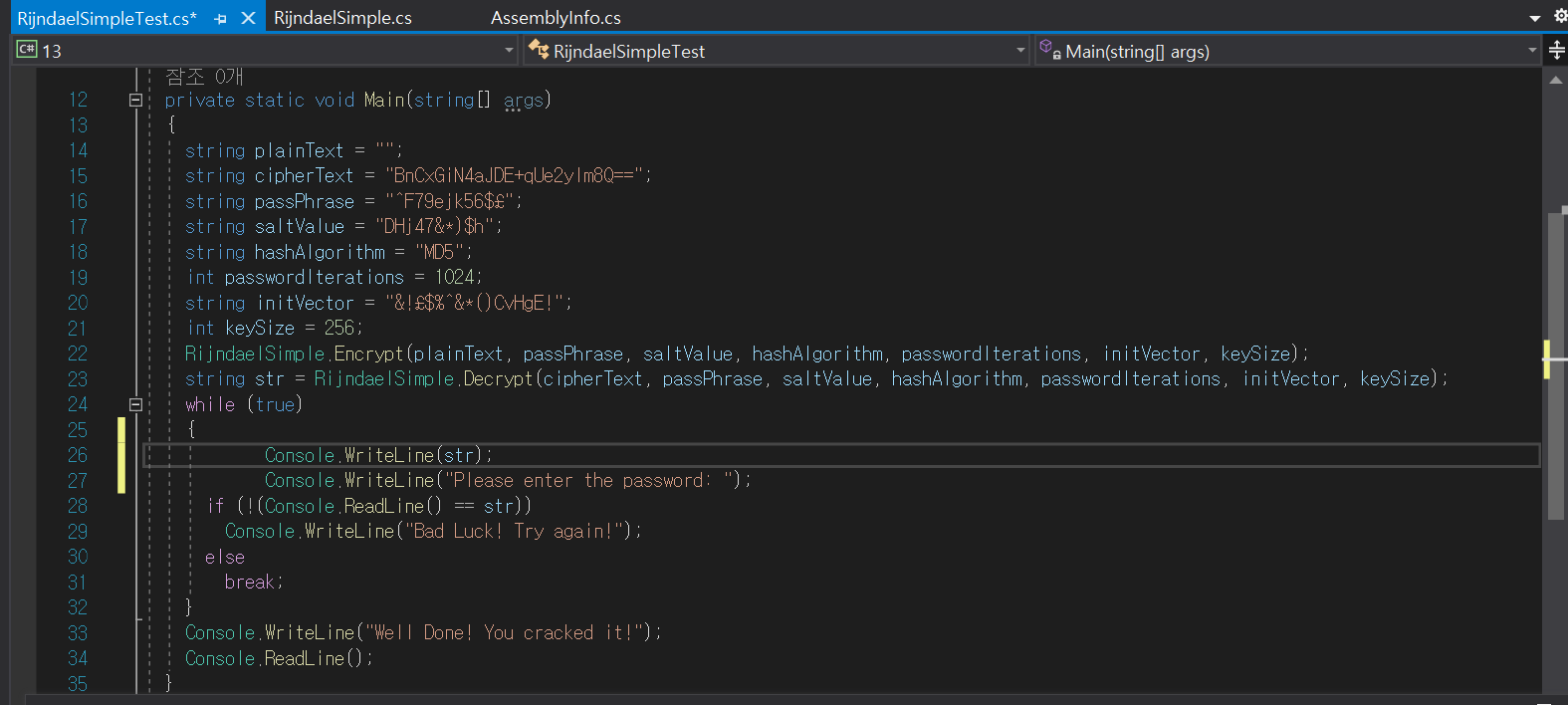
Task: Click the word 'Main' in method signature
Action: coord(384,100)
